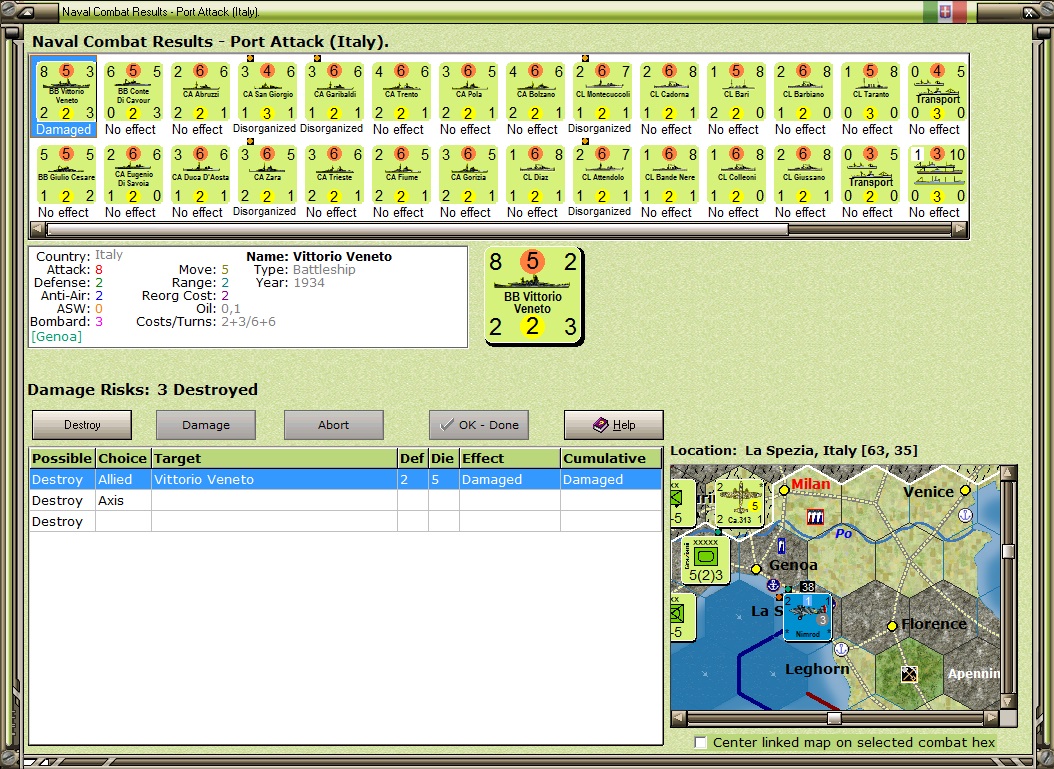1054x769 pixels.
Task: Select BB Conte Di Cavour unit counter
Action: [x=133, y=91]
